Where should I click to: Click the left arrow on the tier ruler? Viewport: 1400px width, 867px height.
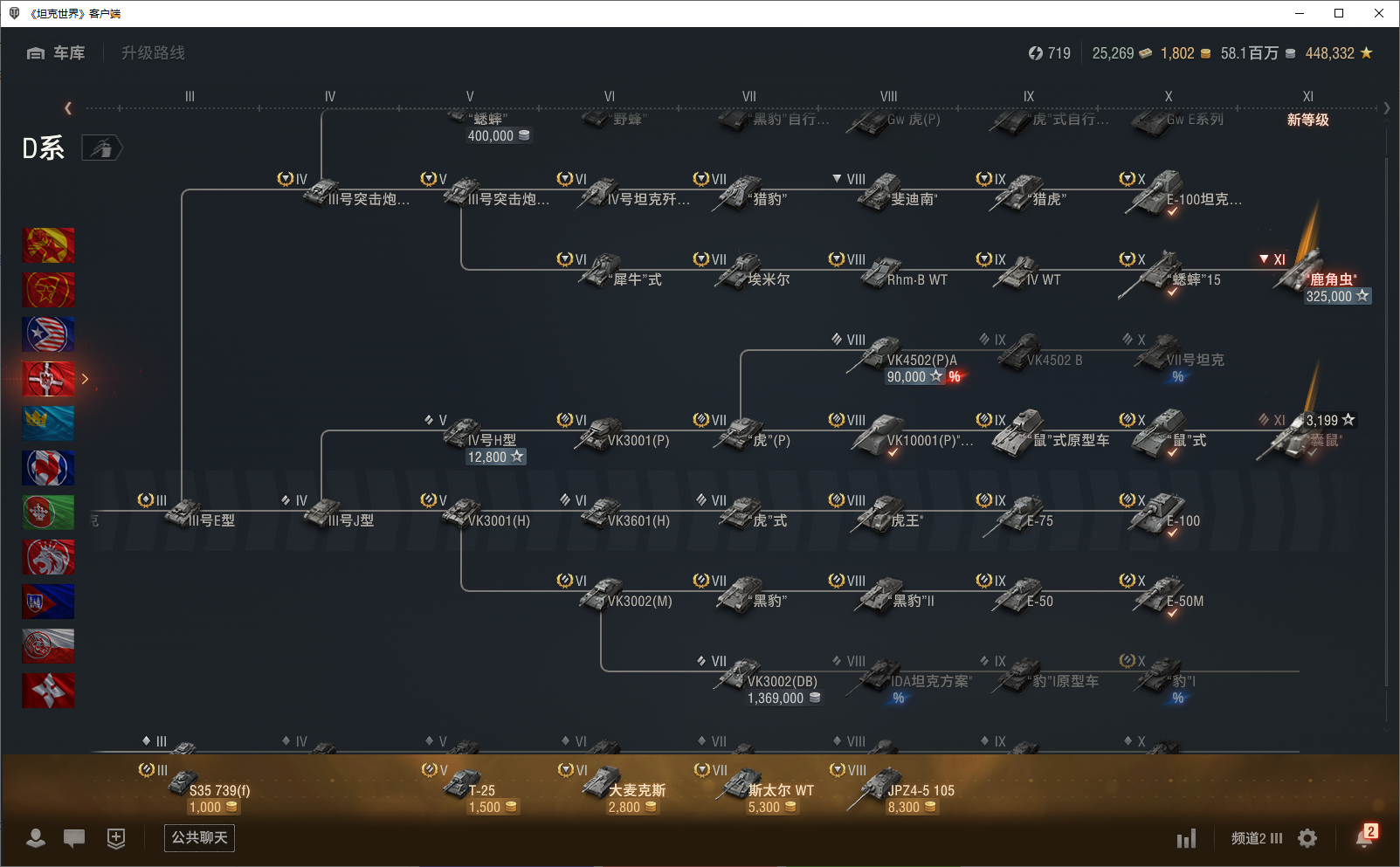pyautogui.click(x=68, y=108)
